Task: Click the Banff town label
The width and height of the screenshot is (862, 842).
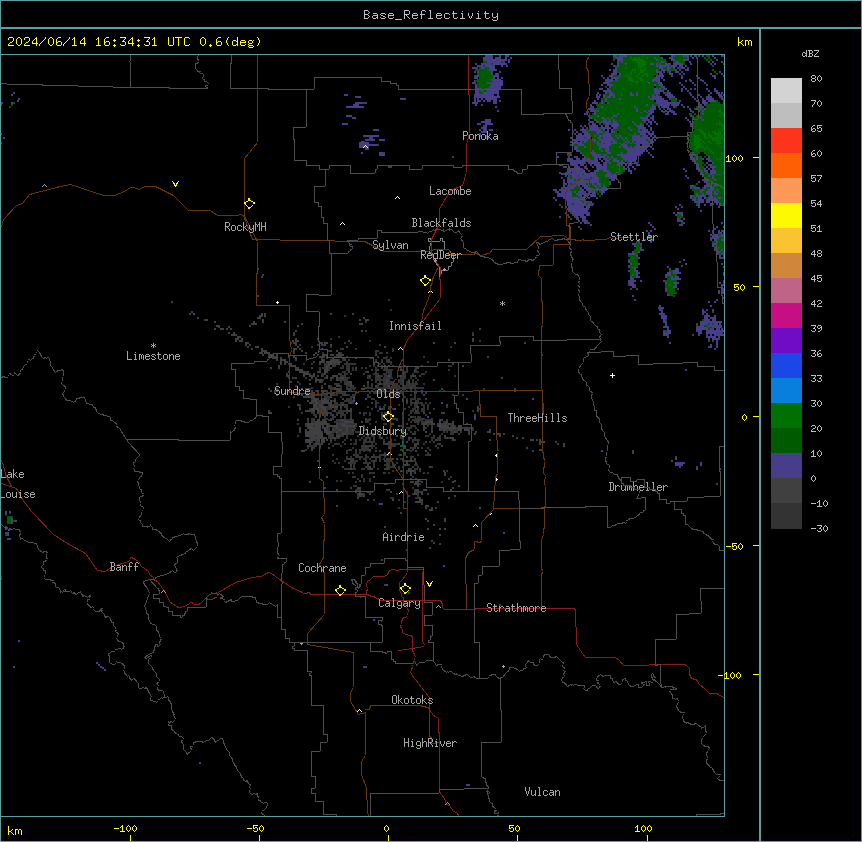Action: click(124, 567)
